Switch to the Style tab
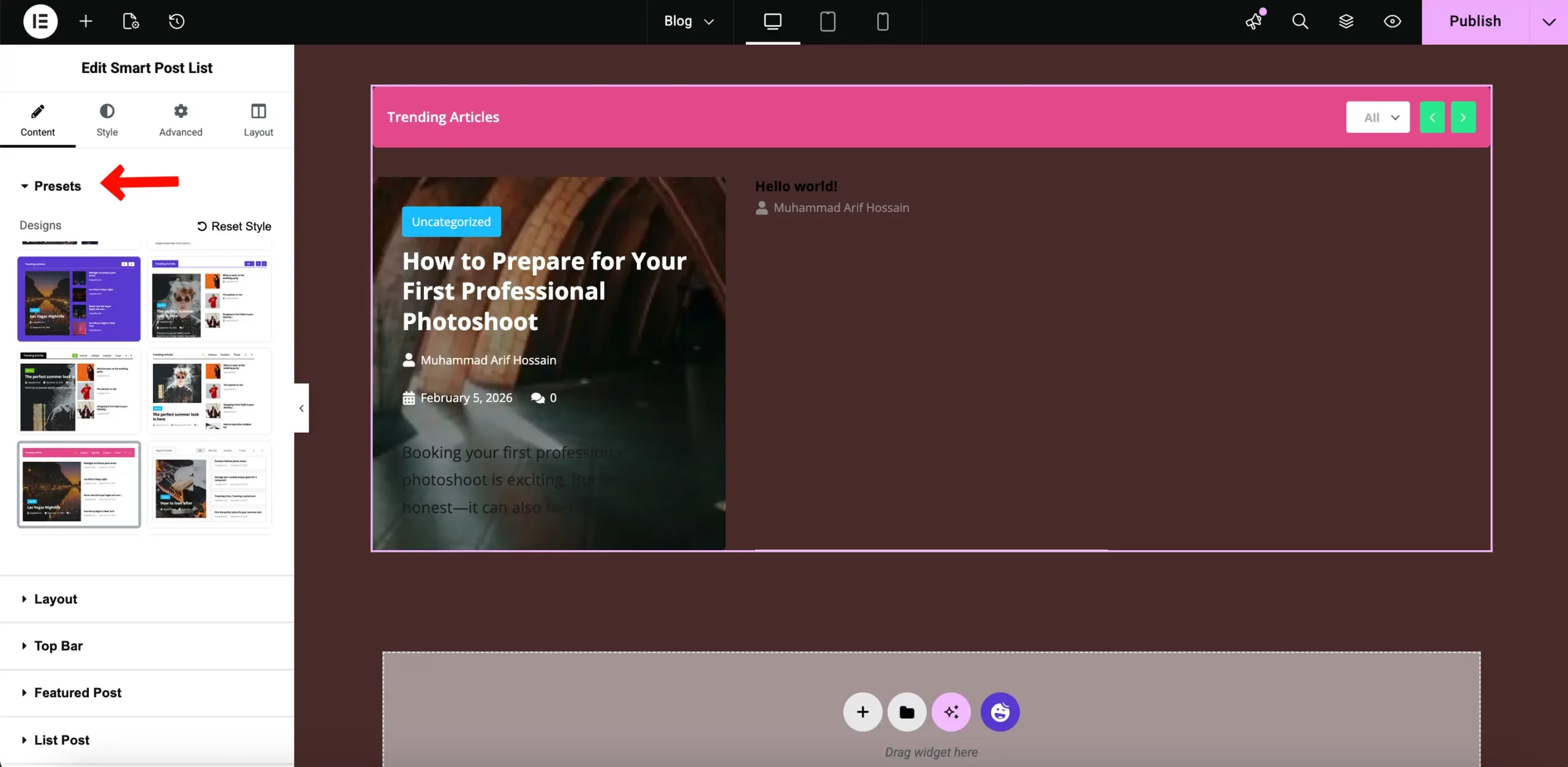 tap(107, 120)
